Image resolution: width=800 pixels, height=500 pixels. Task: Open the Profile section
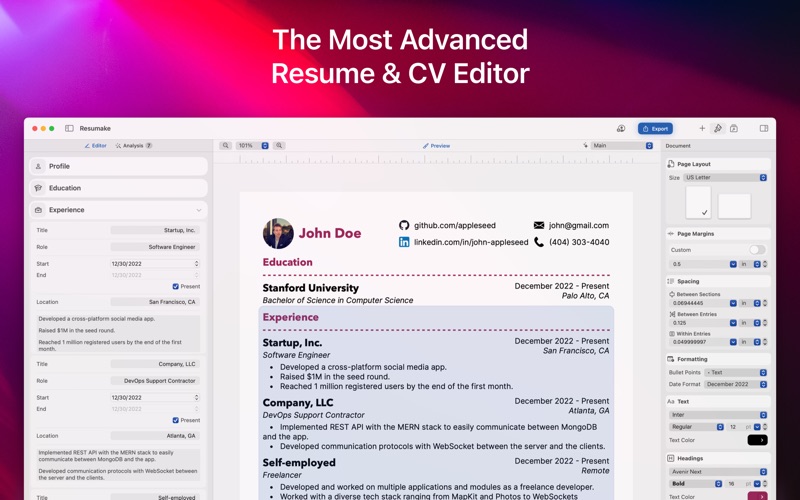click(x=118, y=166)
